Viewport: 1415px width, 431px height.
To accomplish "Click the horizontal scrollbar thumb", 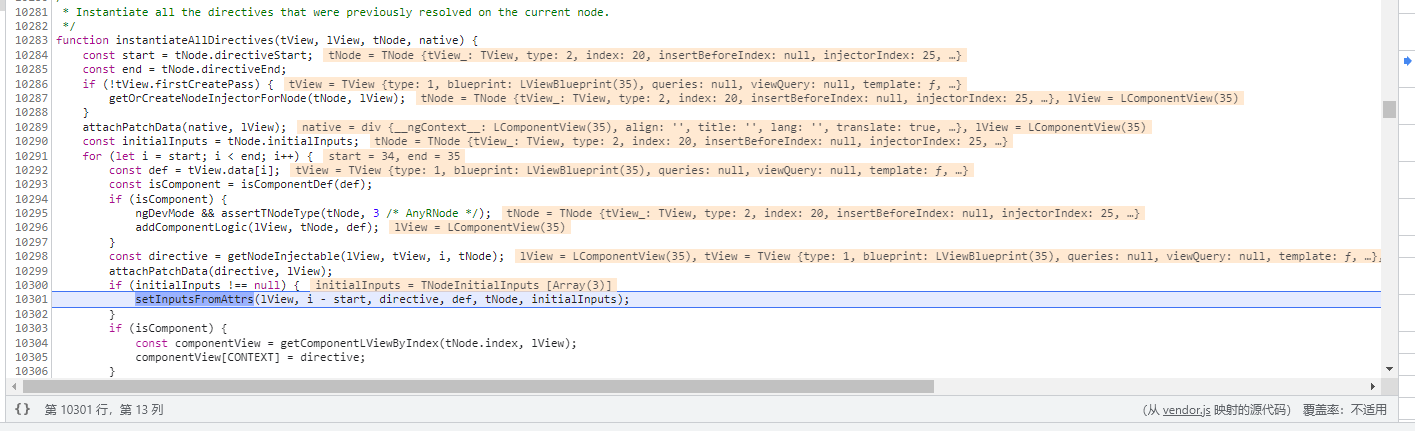I will pos(478,385).
